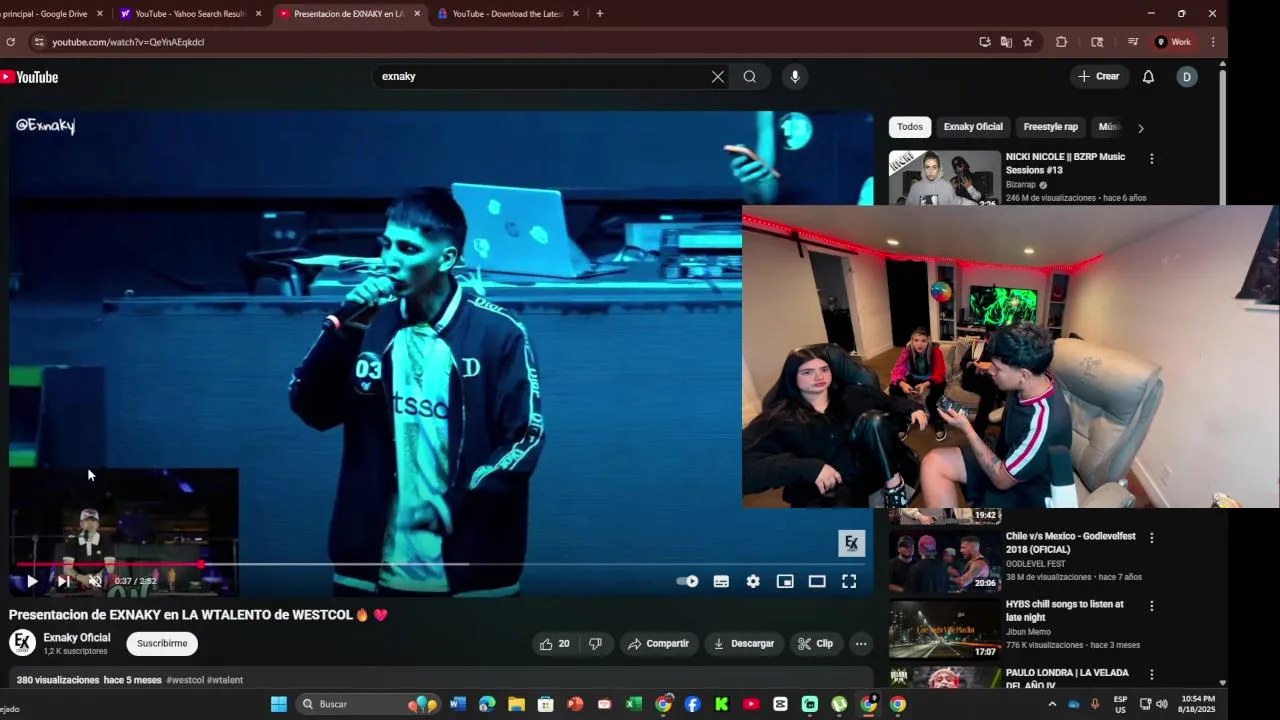Bookmark this page with the star icon
Viewport: 1280px width, 720px height.
[x=1027, y=42]
